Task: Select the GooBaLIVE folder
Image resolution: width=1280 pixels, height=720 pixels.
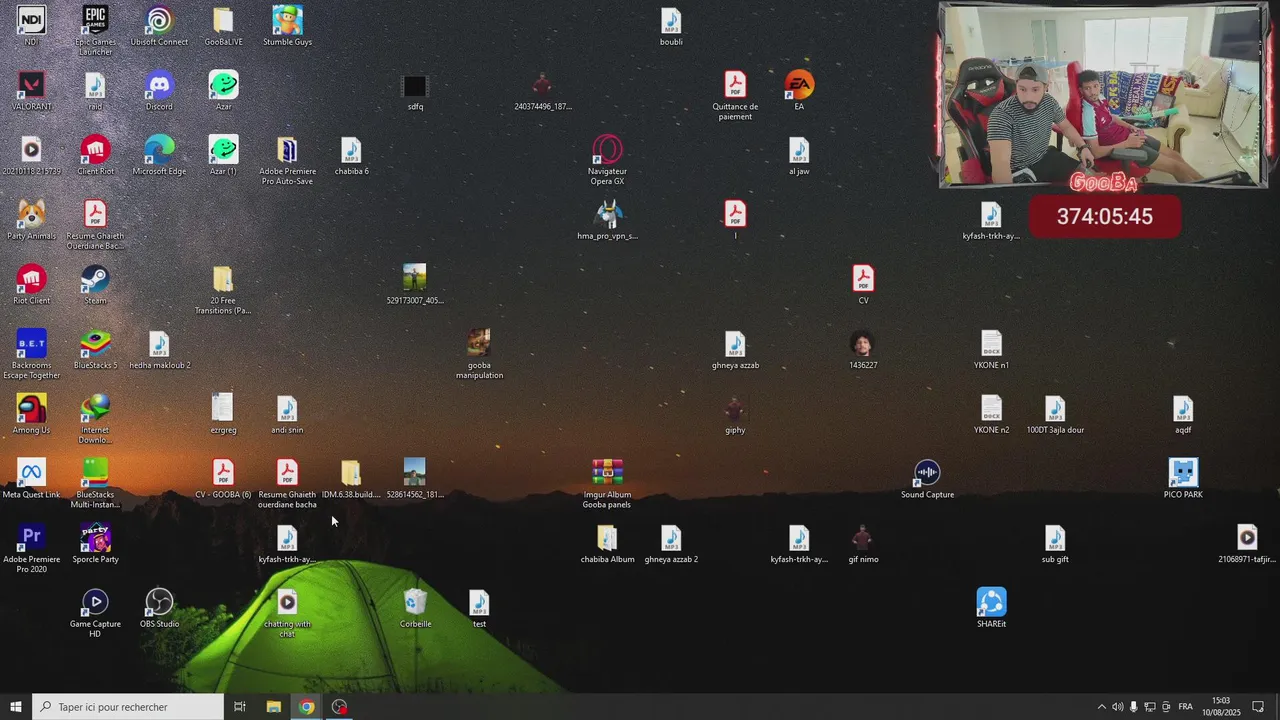Action: 223,21
